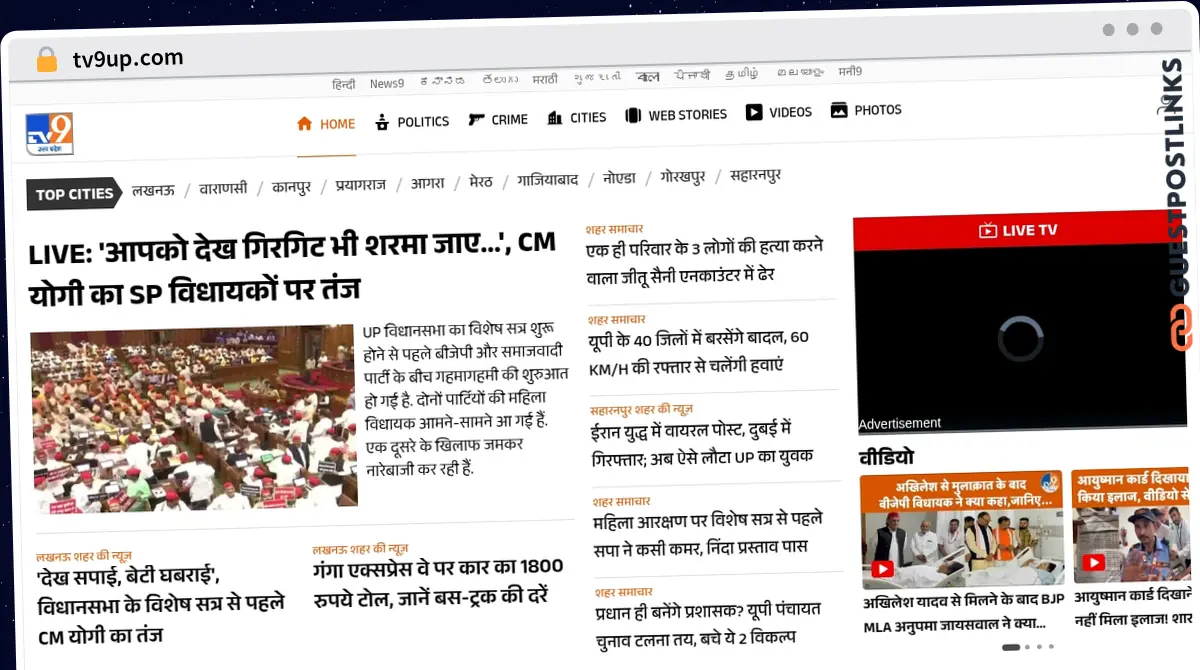Select कानपुर from top cities

point(291,186)
